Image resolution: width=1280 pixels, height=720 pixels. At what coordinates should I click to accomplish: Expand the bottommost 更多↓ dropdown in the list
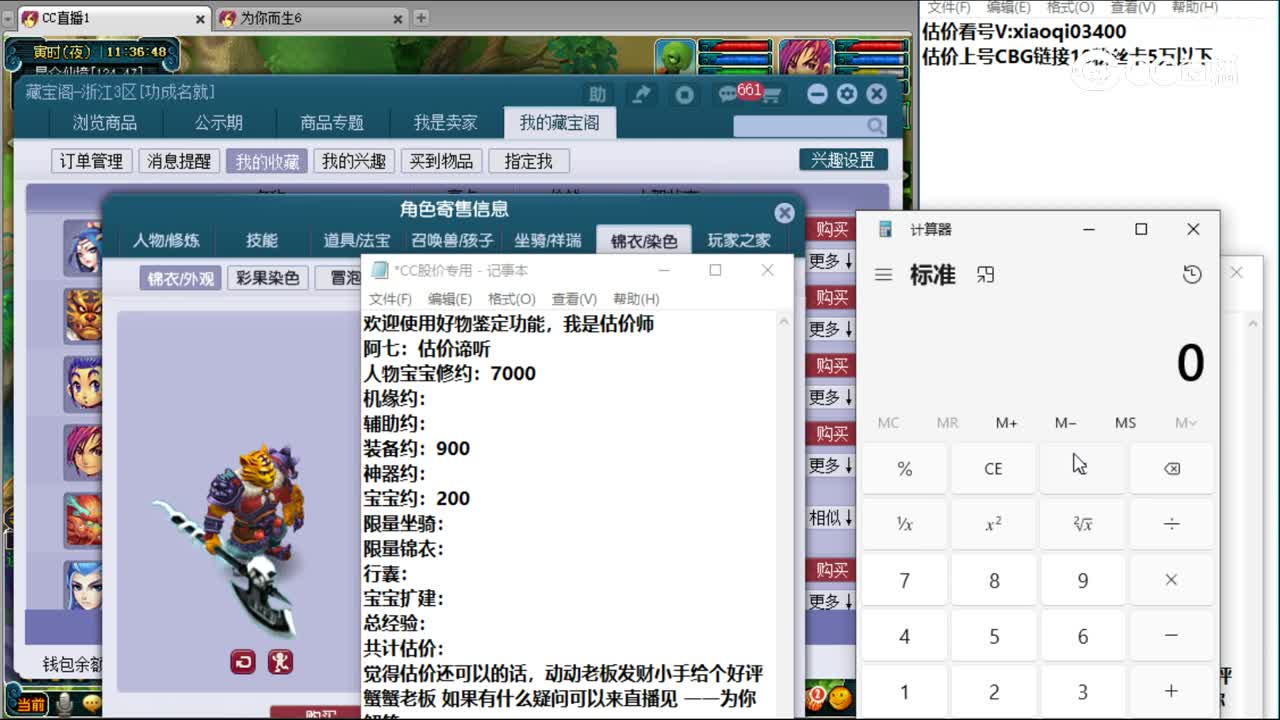[x=831, y=602]
